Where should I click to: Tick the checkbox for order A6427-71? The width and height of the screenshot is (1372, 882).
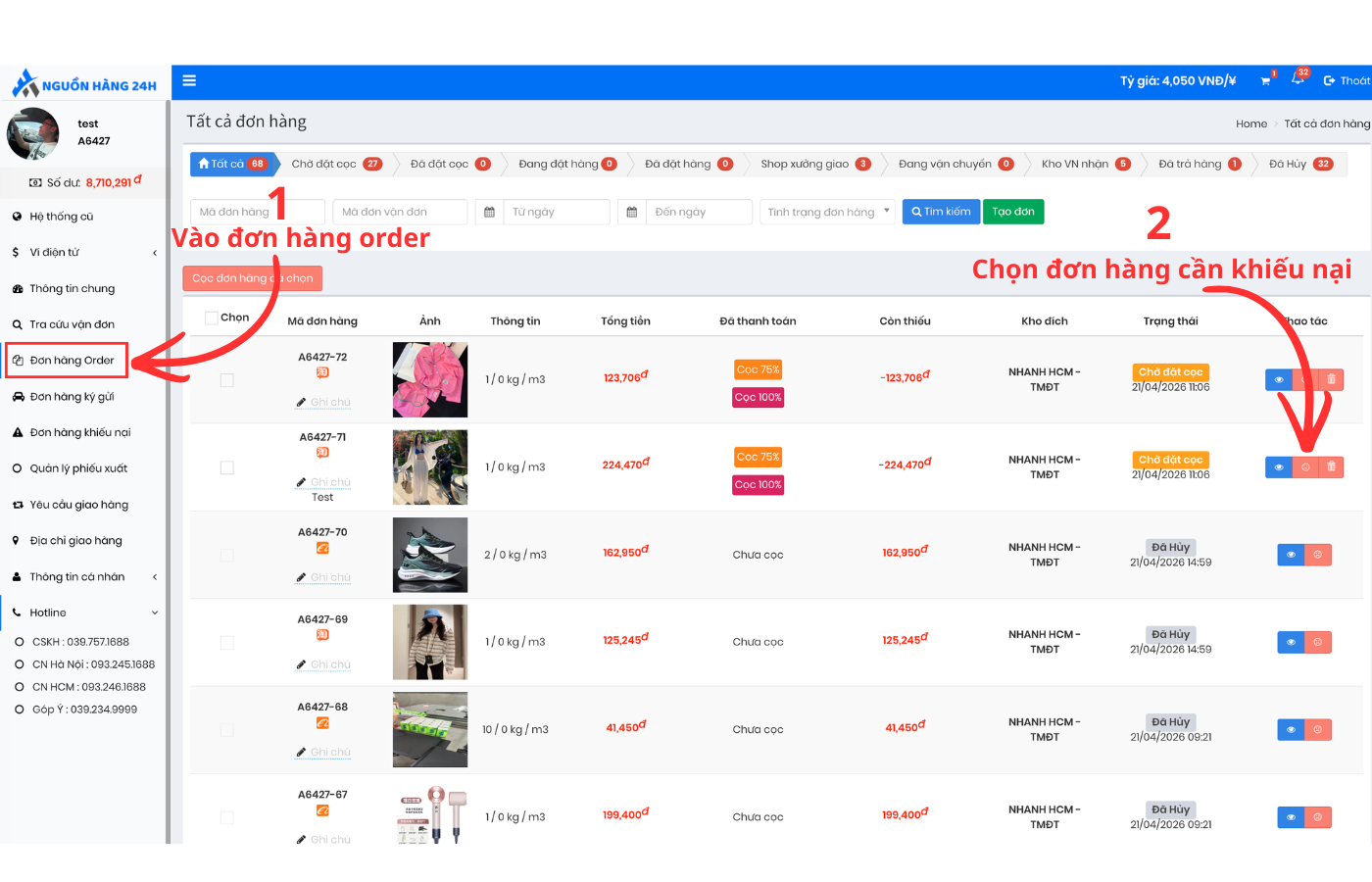(x=227, y=467)
